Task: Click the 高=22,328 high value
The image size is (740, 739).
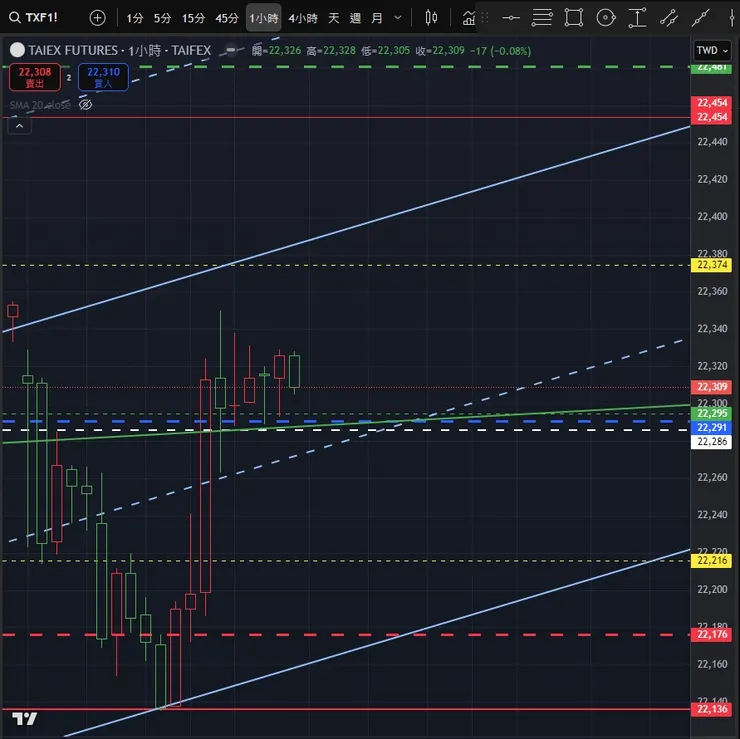Action: point(331,51)
